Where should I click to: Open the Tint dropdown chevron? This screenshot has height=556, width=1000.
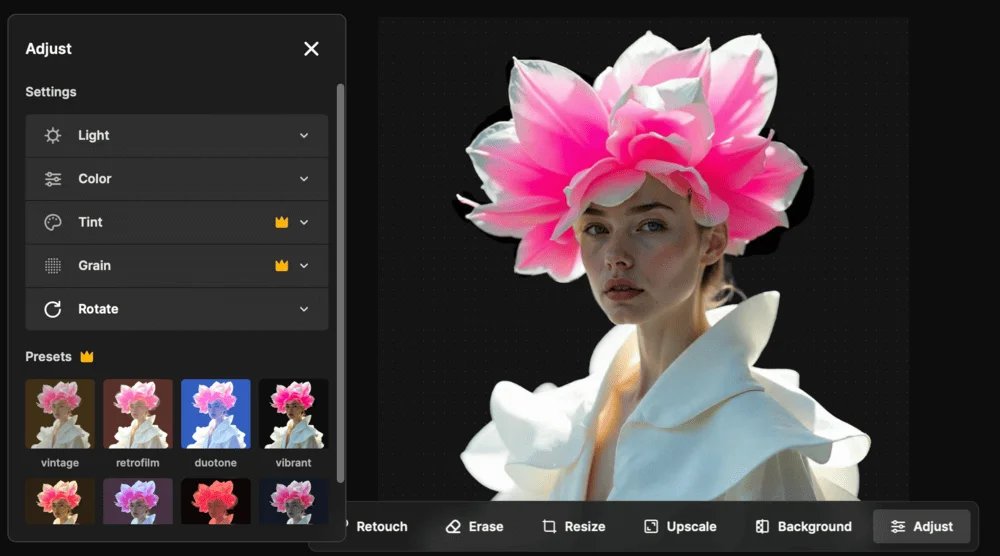pyautogui.click(x=304, y=222)
